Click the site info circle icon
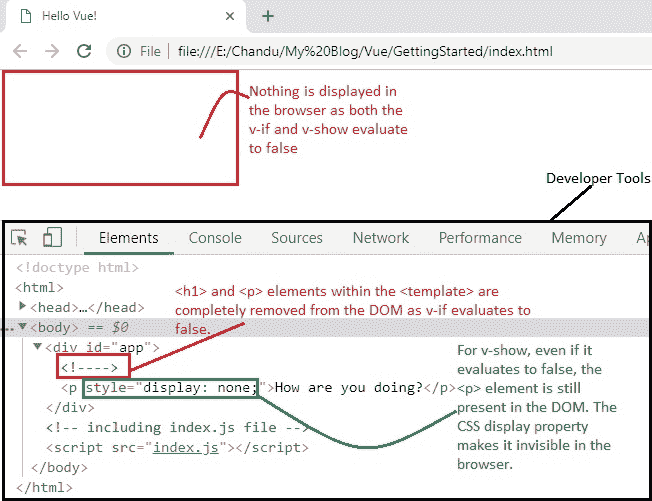The width and height of the screenshot is (652, 501). [x=123, y=51]
